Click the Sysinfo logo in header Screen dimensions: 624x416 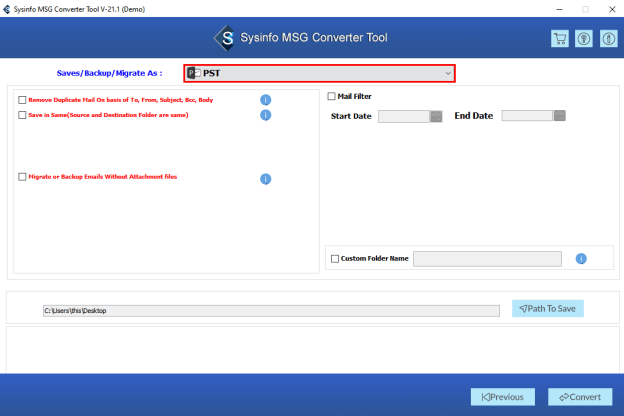tap(225, 38)
